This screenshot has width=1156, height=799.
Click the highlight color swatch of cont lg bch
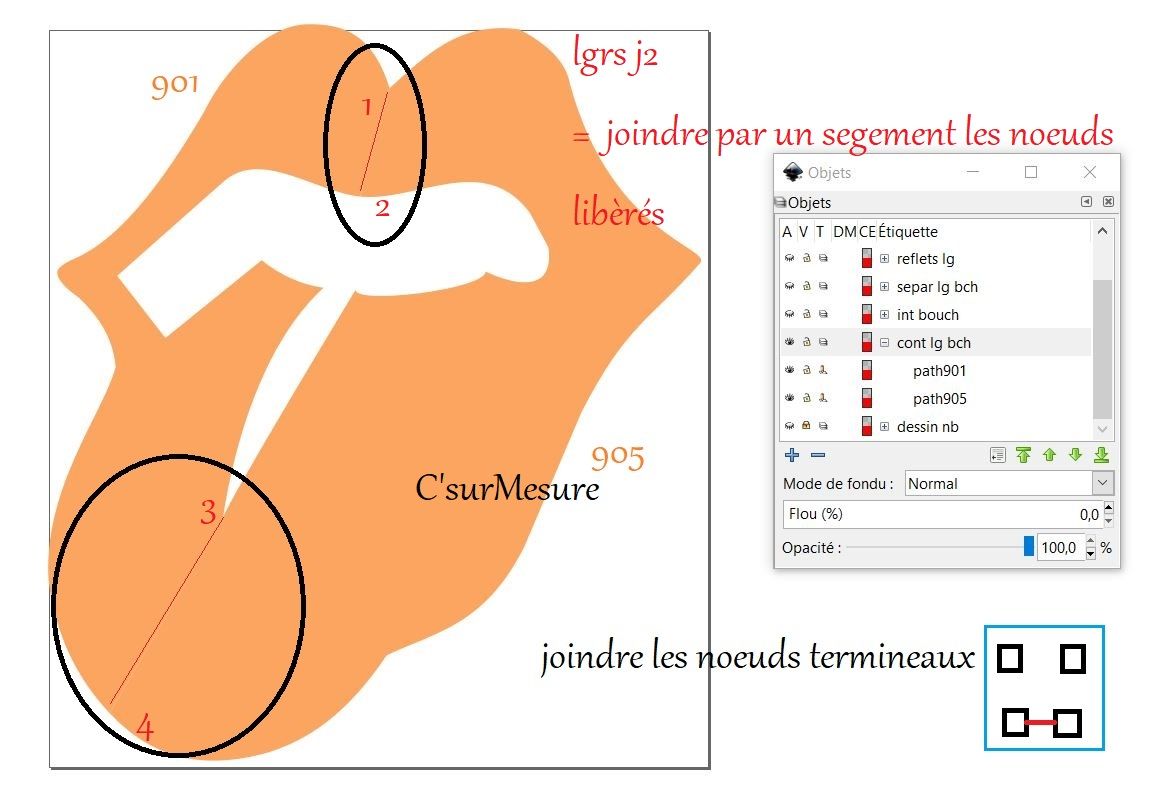[x=867, y=342]
